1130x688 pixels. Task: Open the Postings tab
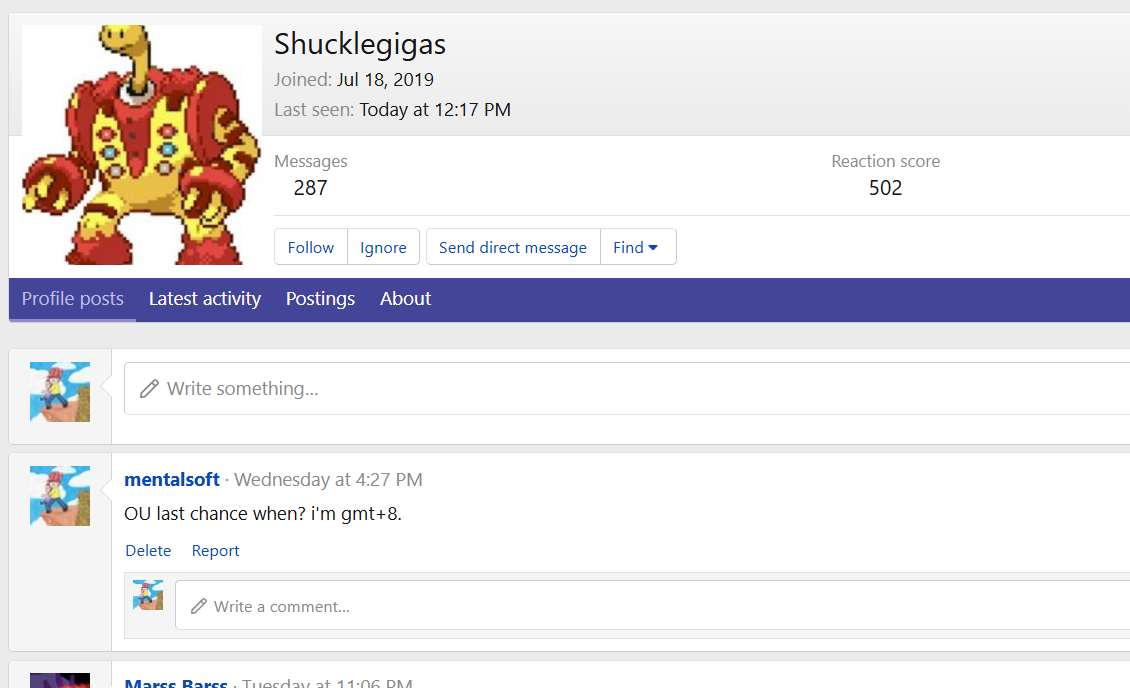click(320, 299)
